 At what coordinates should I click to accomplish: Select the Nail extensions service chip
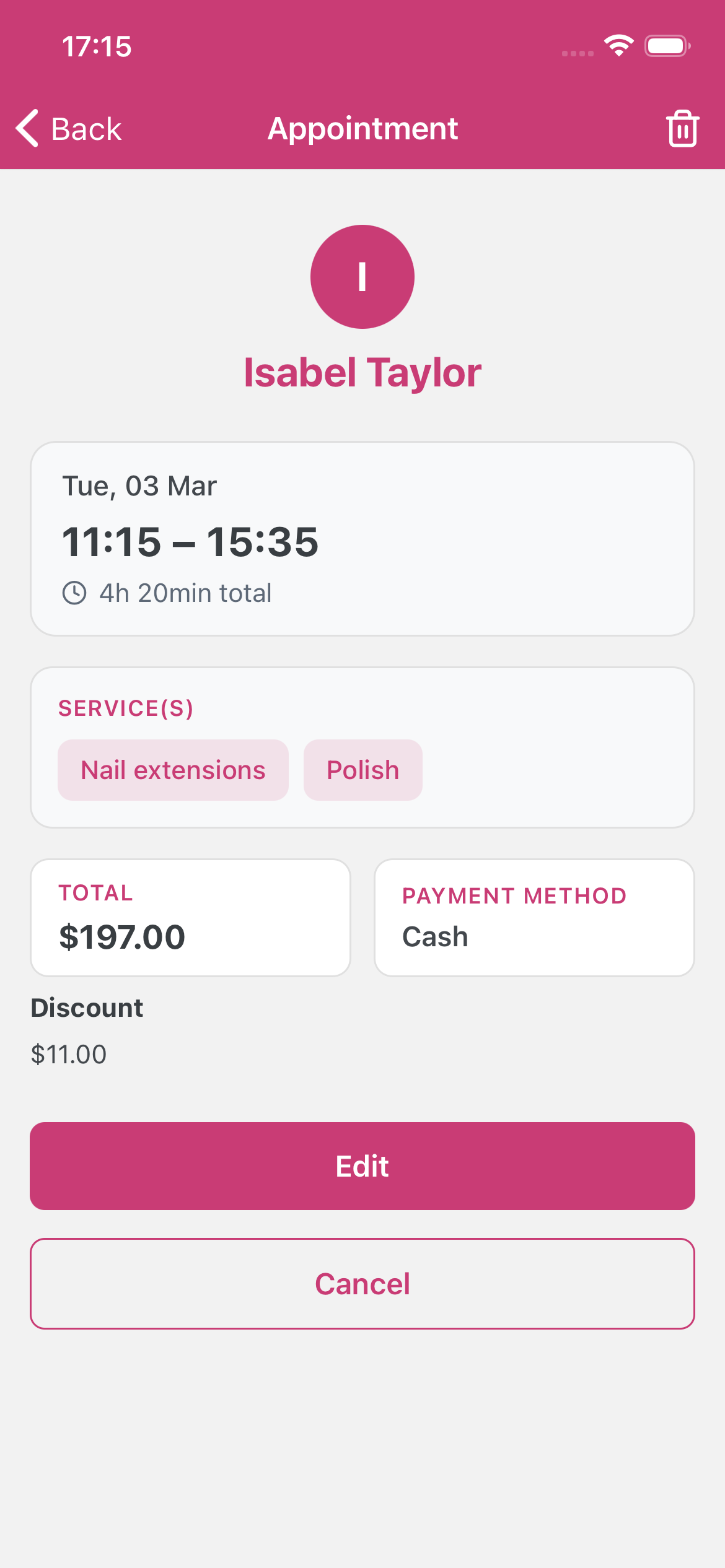tap(173, 770)
